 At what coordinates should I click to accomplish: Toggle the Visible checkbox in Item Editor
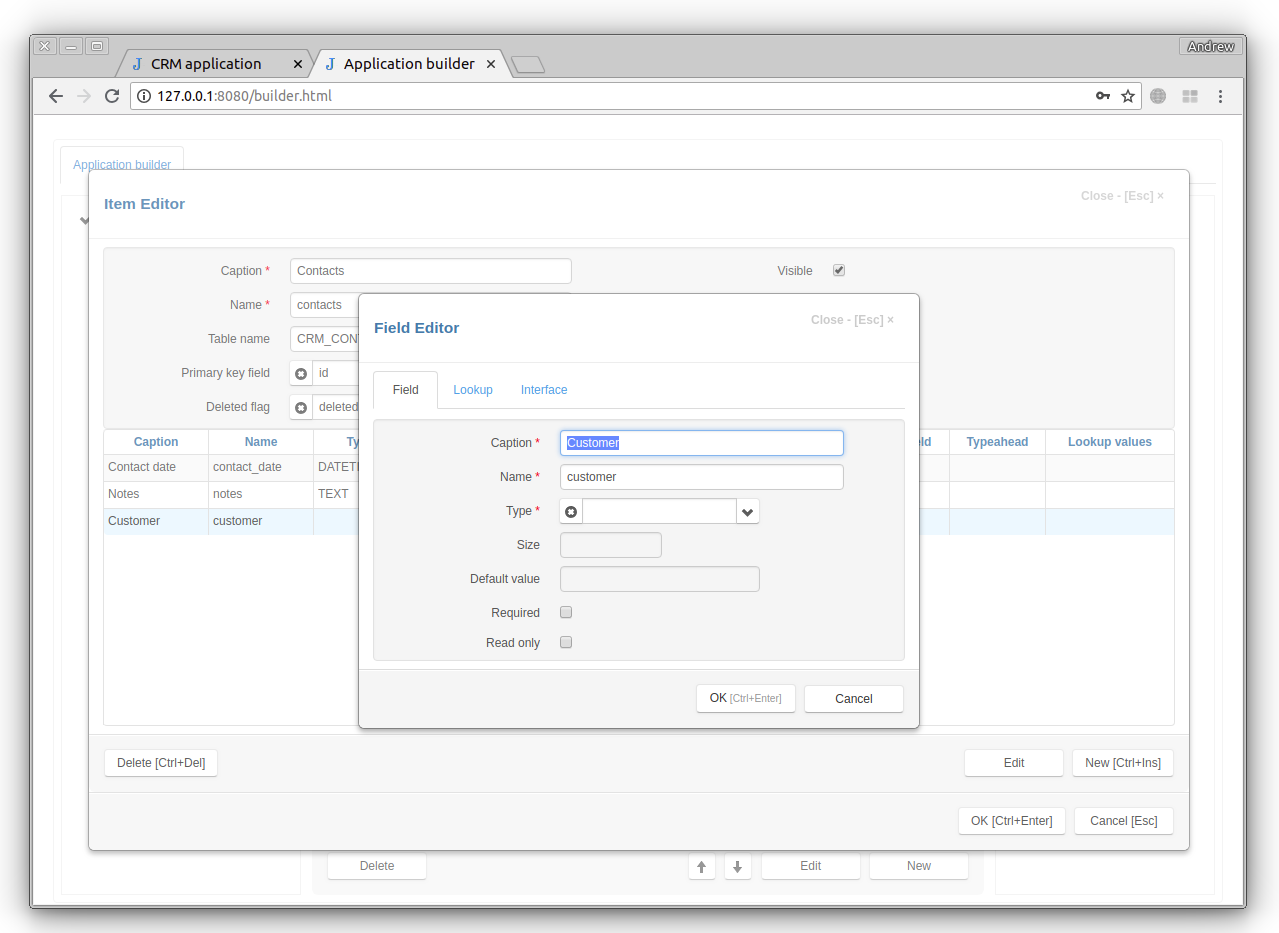[839, 270]
